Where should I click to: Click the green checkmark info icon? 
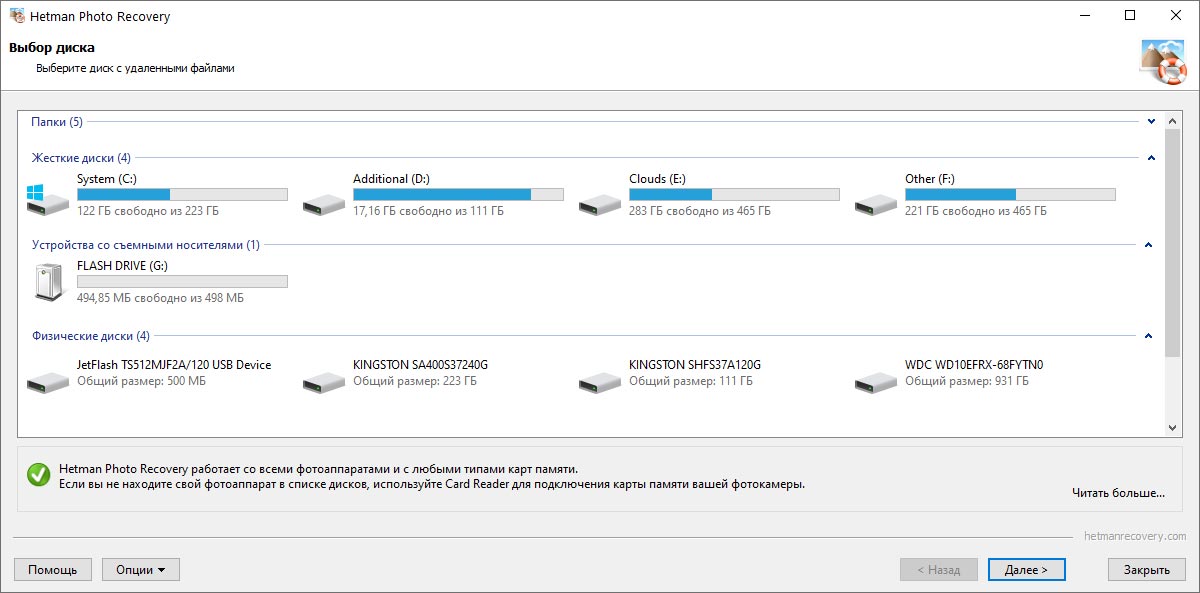pyautogui.click(x=39, y=475)
